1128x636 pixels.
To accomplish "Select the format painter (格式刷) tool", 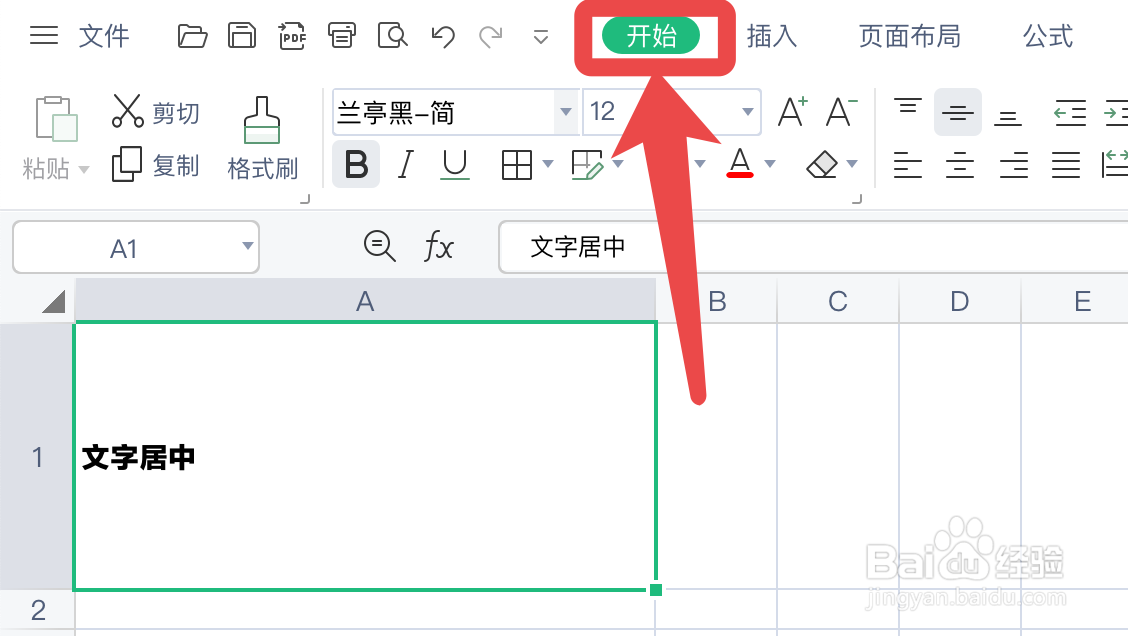I will pyautogui.click(x=262, y=140).
